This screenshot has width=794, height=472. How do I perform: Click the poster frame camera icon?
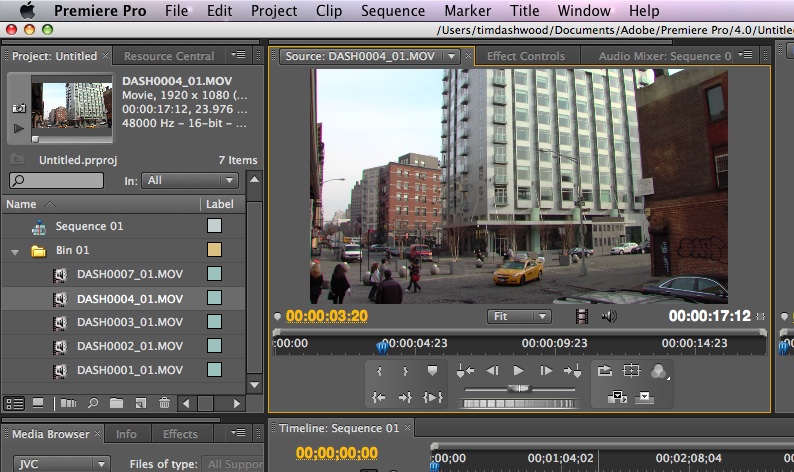pos(18,107)
